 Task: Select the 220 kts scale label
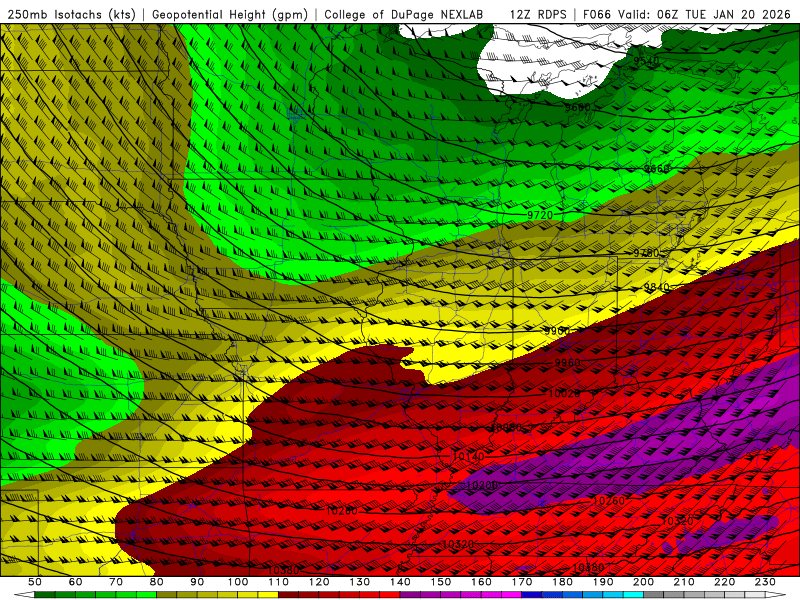pyautogui.click(x=725, y=582)
